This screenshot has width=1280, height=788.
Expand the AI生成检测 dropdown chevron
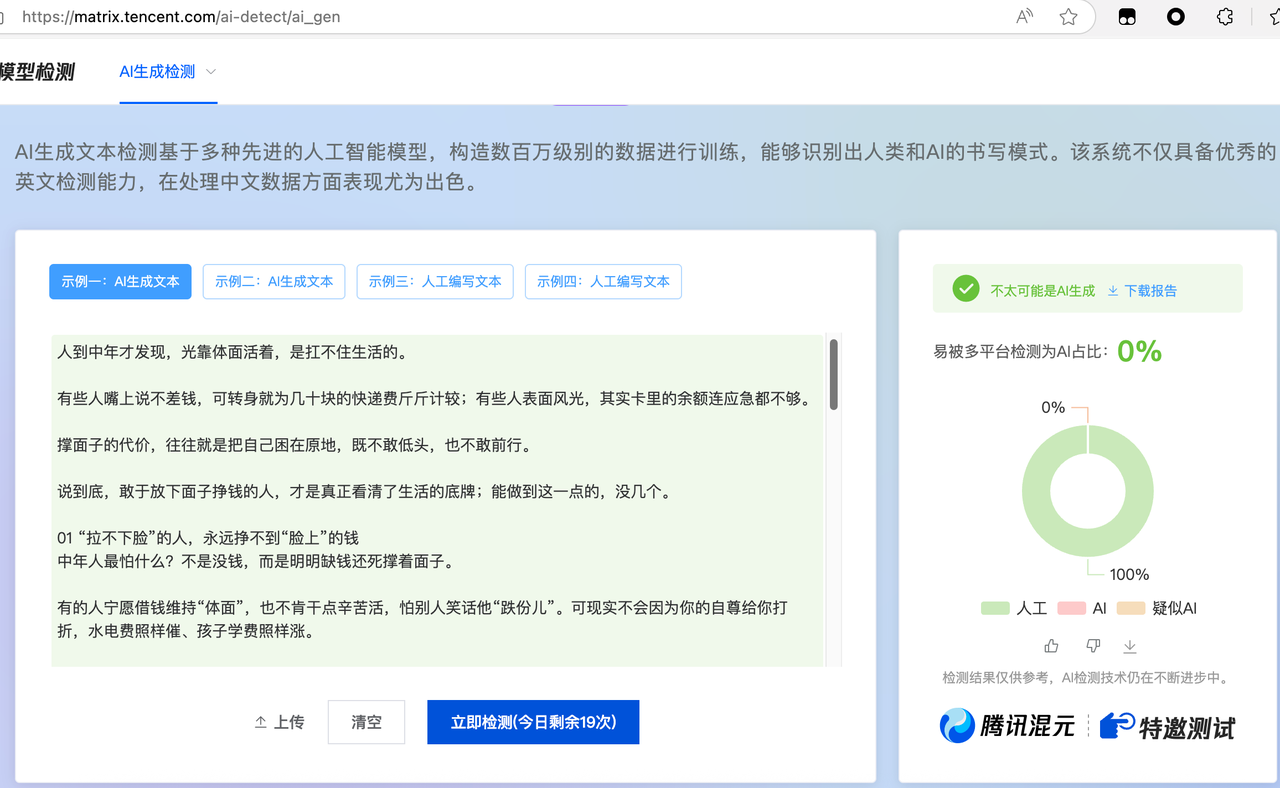211,72
